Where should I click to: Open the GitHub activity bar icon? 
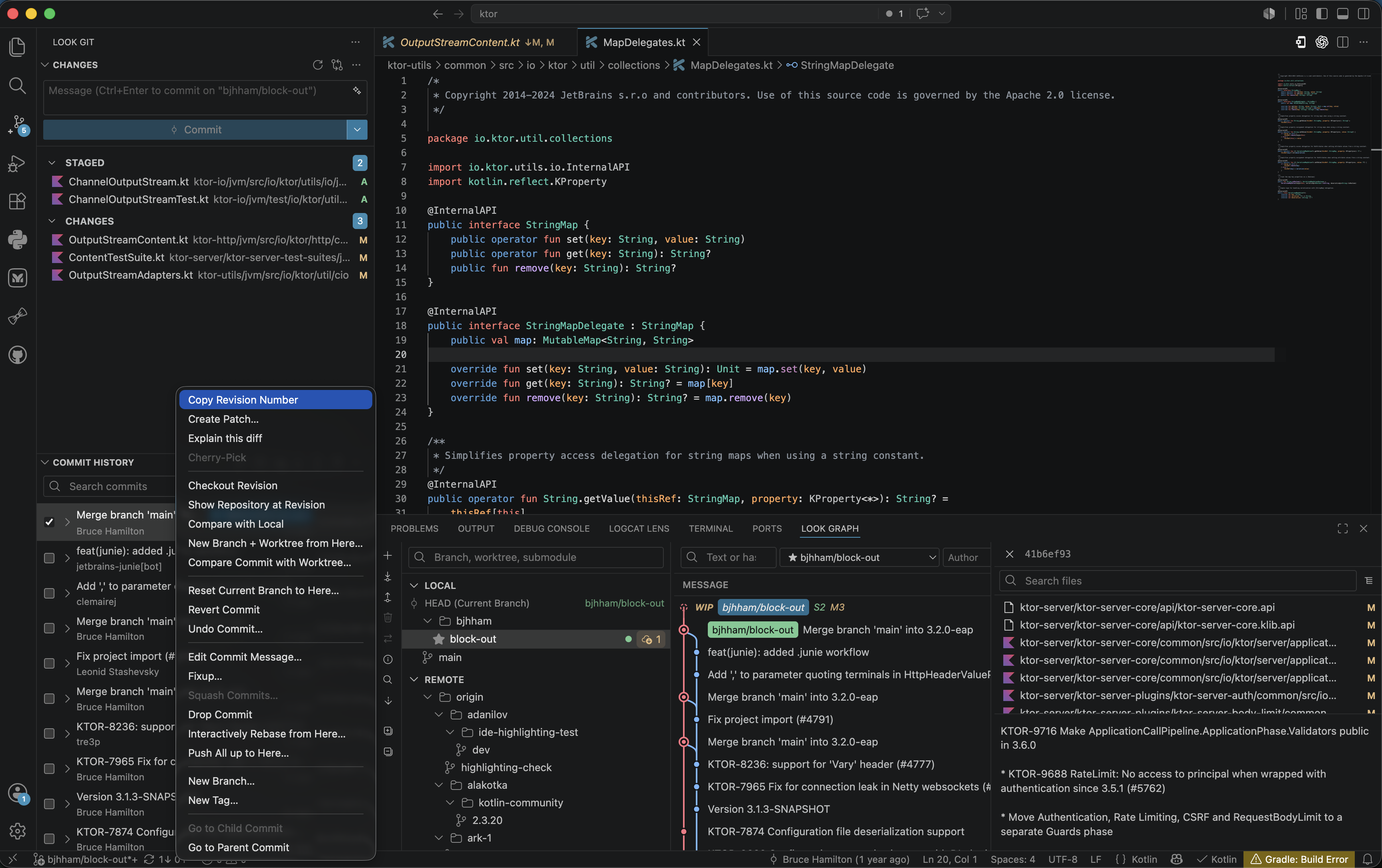(17, 355)
